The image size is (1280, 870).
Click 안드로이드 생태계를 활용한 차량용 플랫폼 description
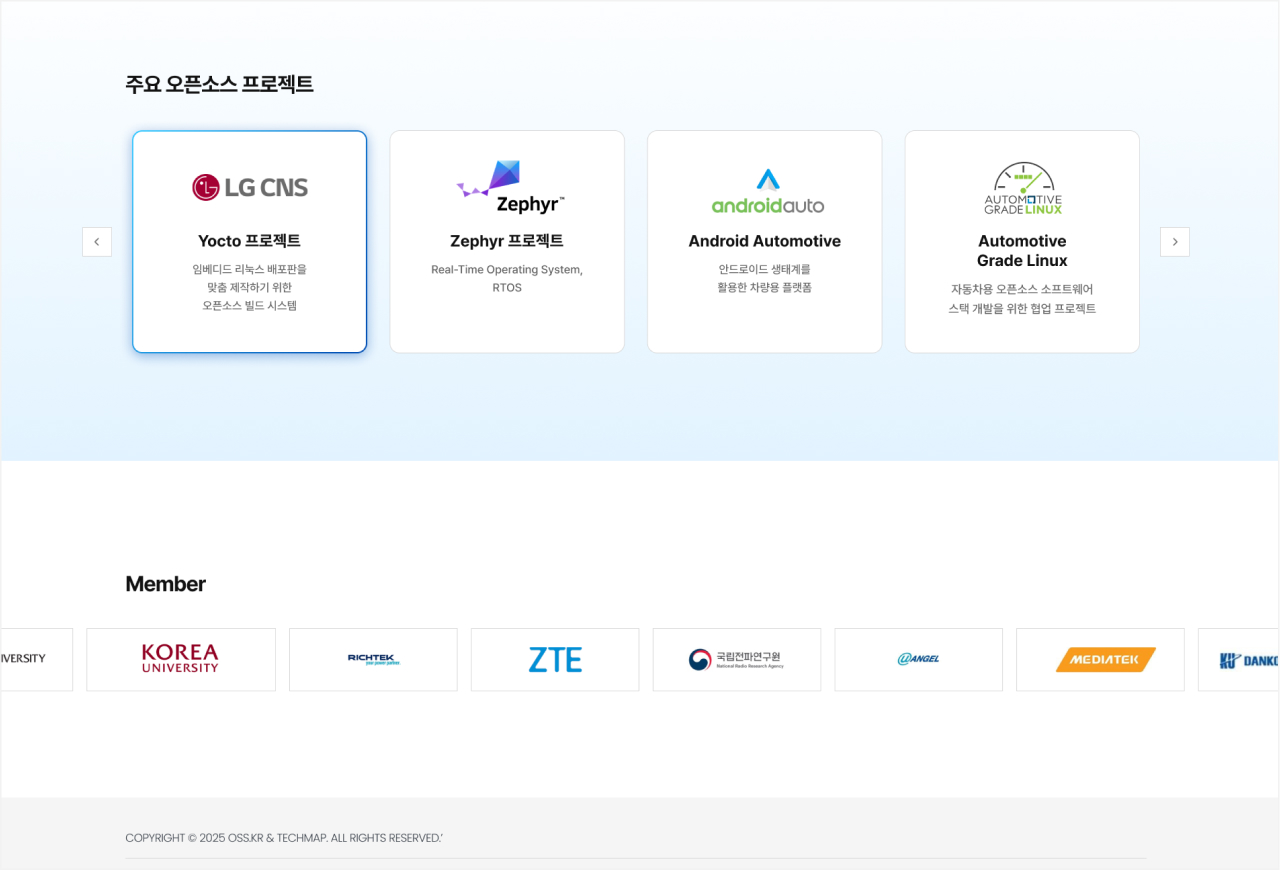tap(765, 279)
